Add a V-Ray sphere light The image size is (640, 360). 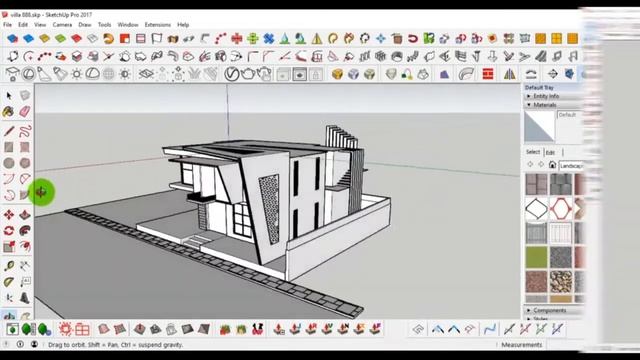pos(28,74)
